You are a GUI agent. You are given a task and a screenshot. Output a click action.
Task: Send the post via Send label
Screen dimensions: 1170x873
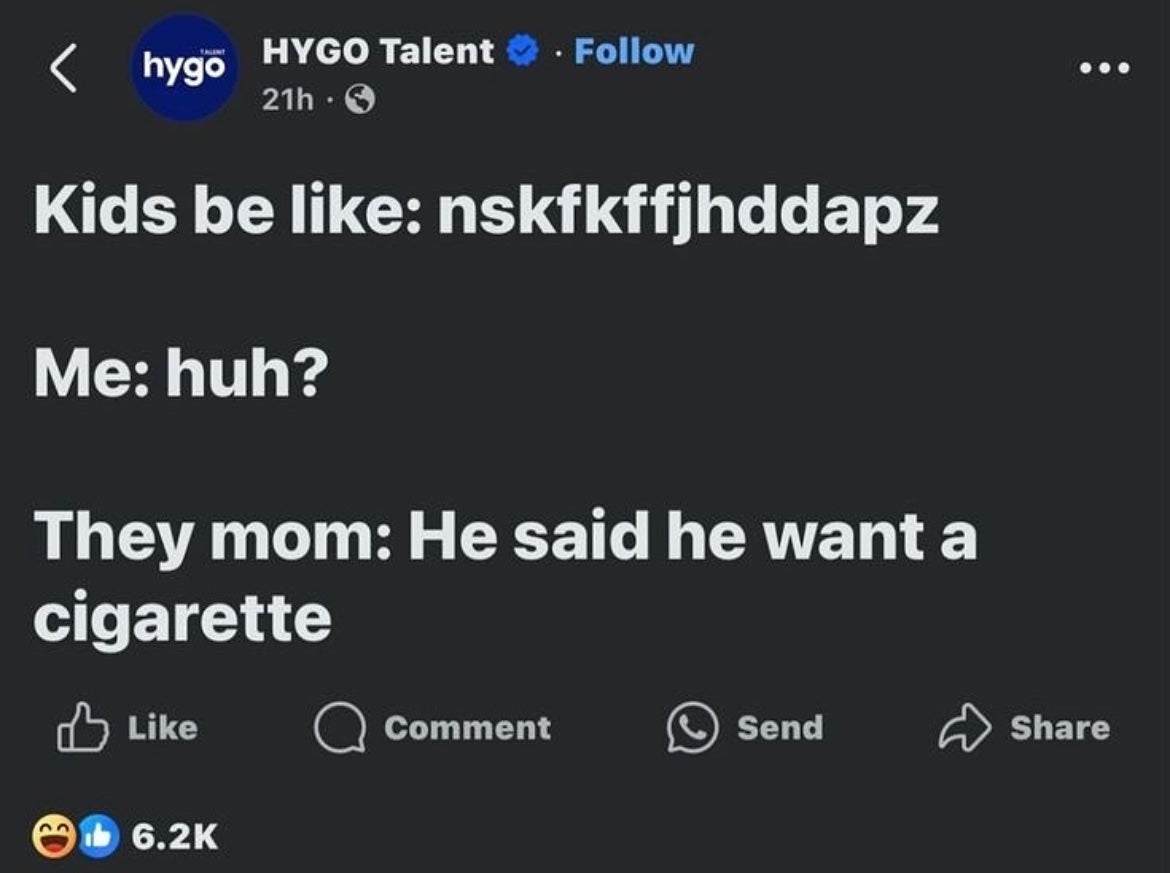coord(780,728)
